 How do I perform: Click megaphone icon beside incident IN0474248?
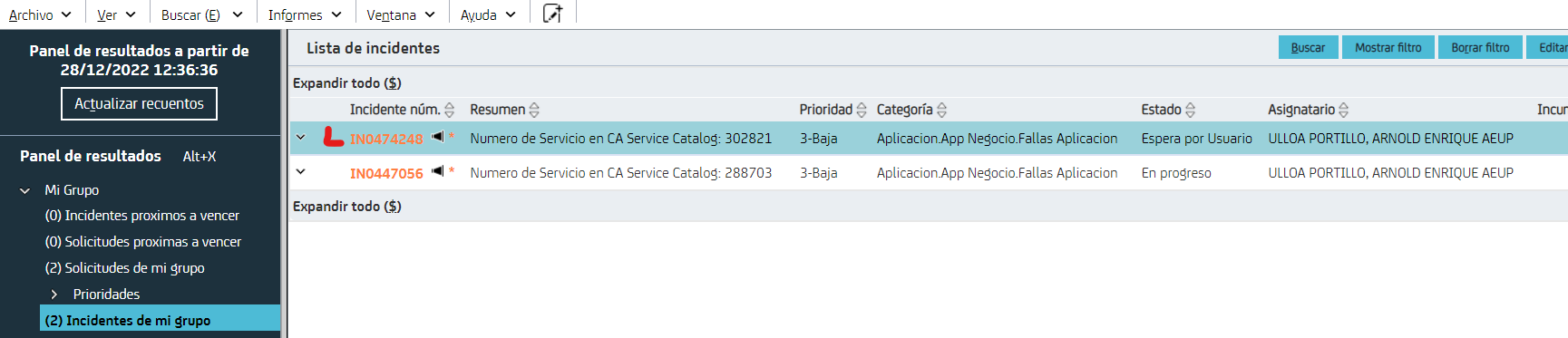point(438,137)
